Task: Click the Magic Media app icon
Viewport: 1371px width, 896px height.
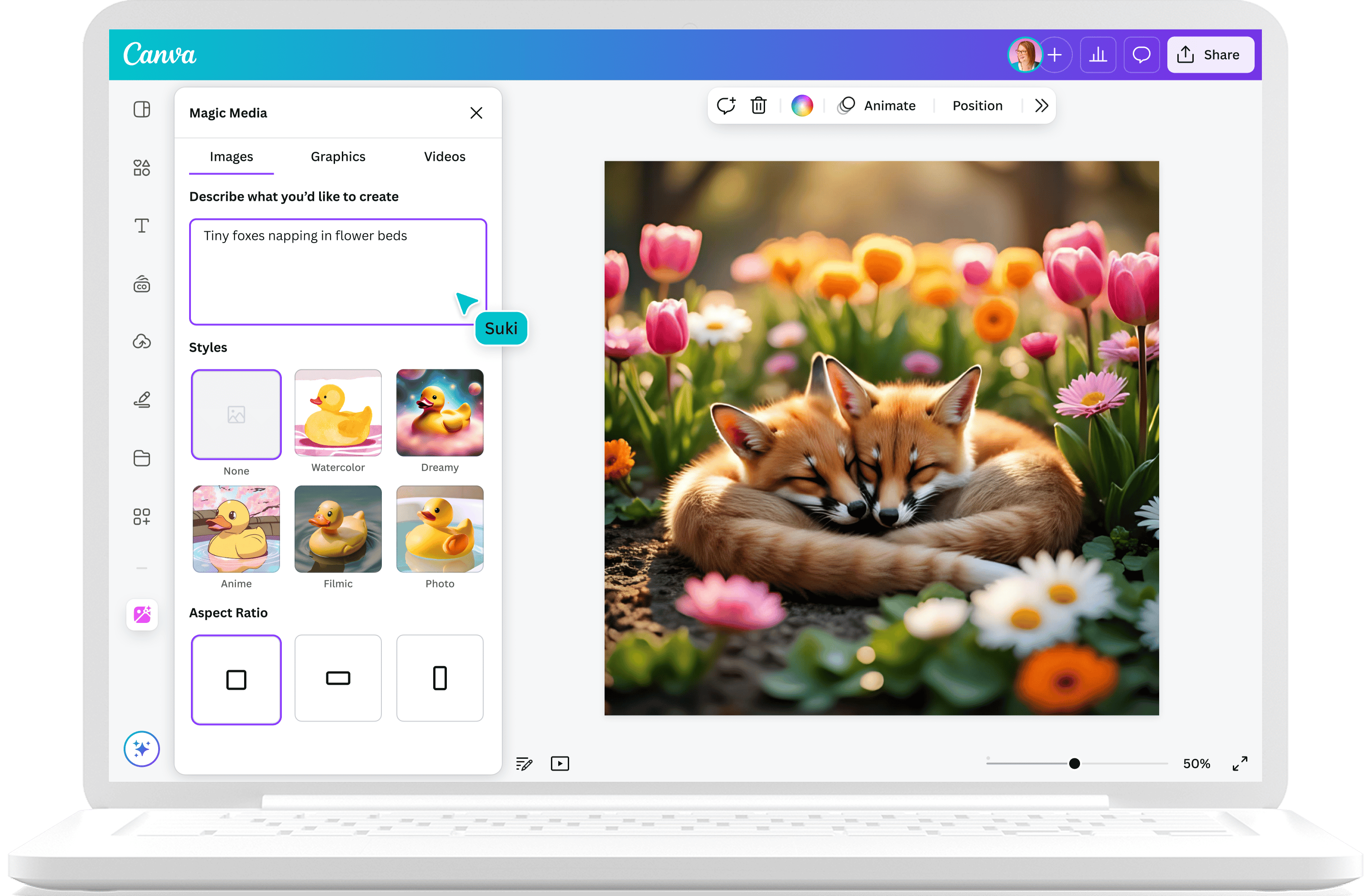Action: click(142, 614)
